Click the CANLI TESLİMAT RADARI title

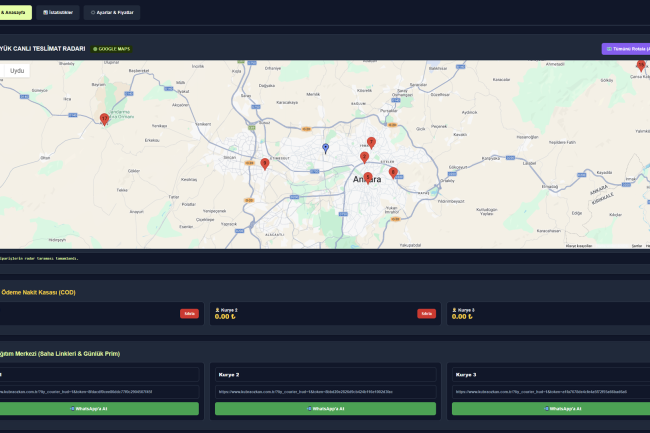pos(43,49)
